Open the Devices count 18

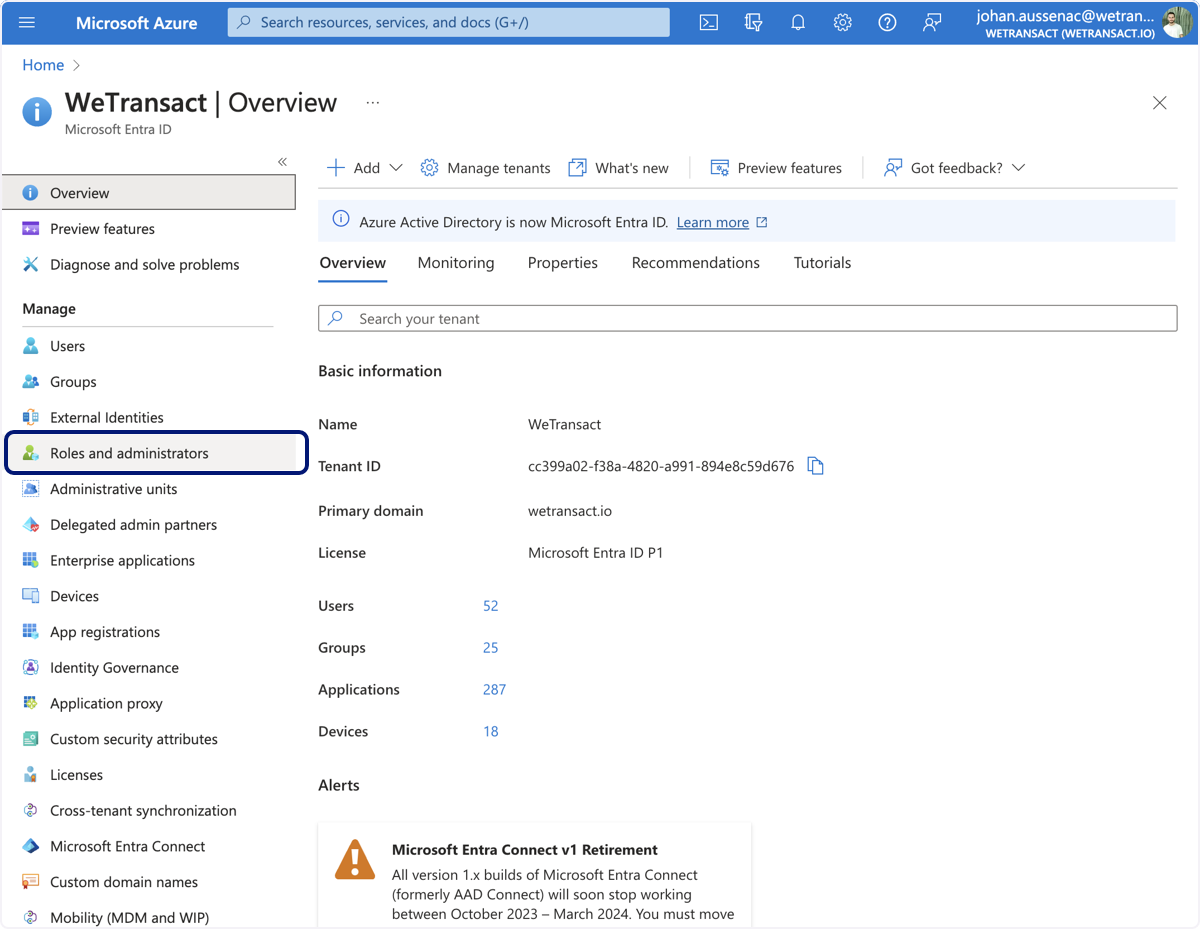pos(490,732)
